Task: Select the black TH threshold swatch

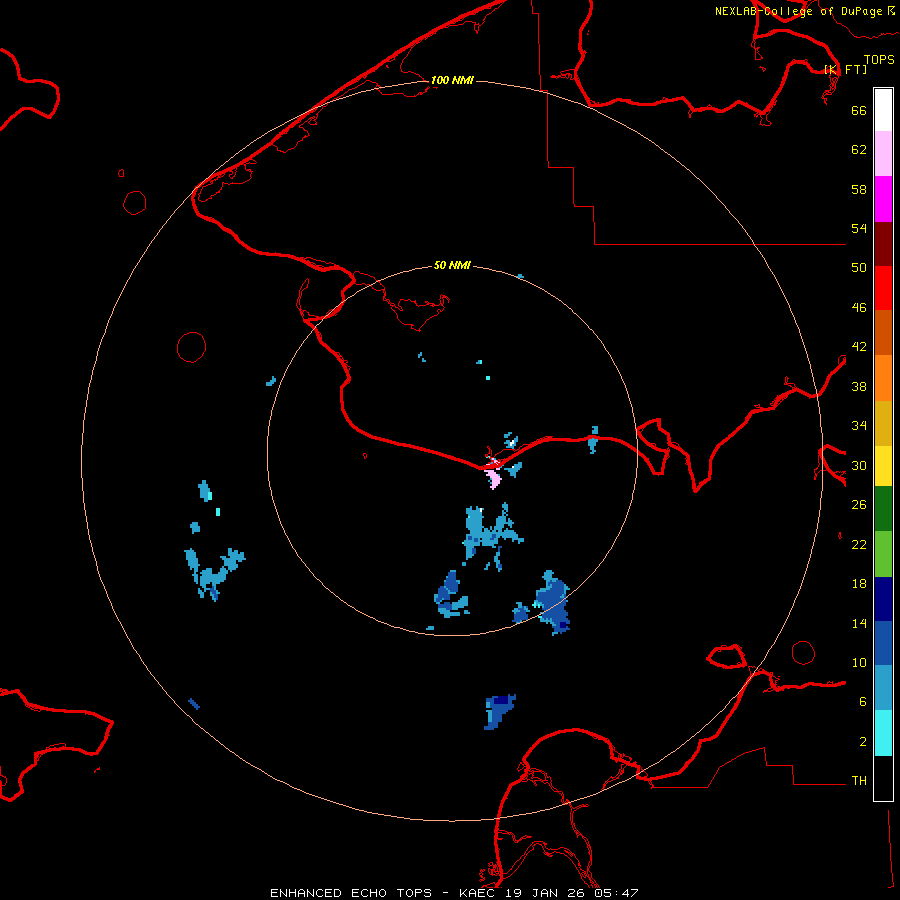Action: click(x=883, y=778)
